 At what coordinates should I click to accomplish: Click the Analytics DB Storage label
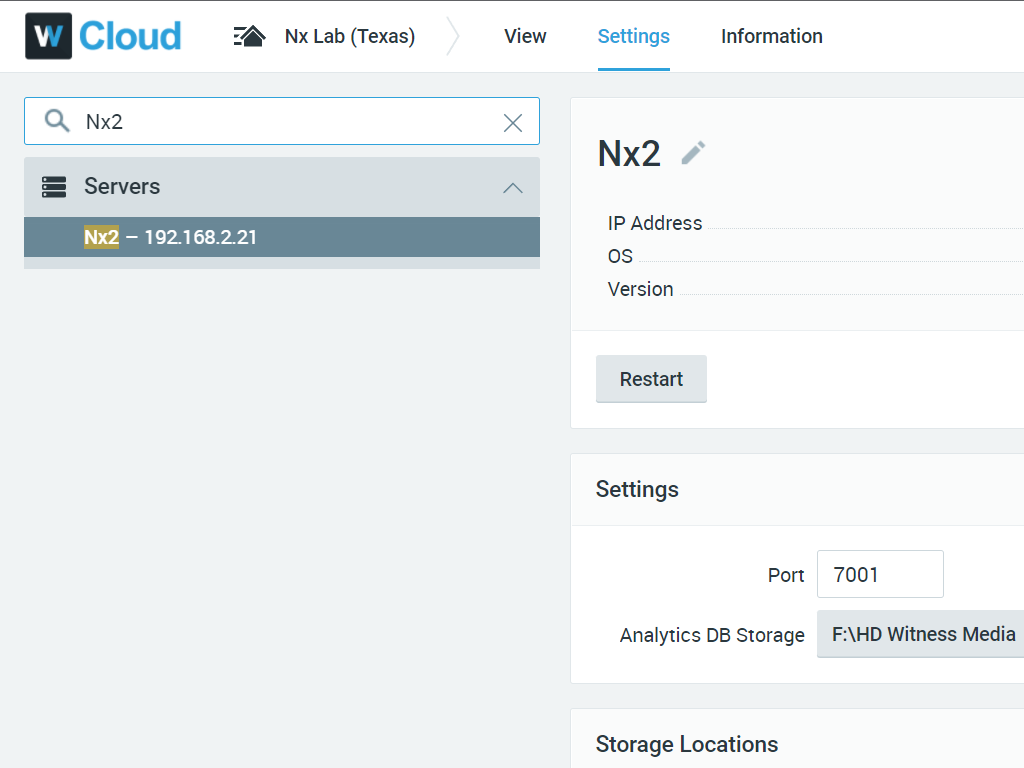[712, 635]
